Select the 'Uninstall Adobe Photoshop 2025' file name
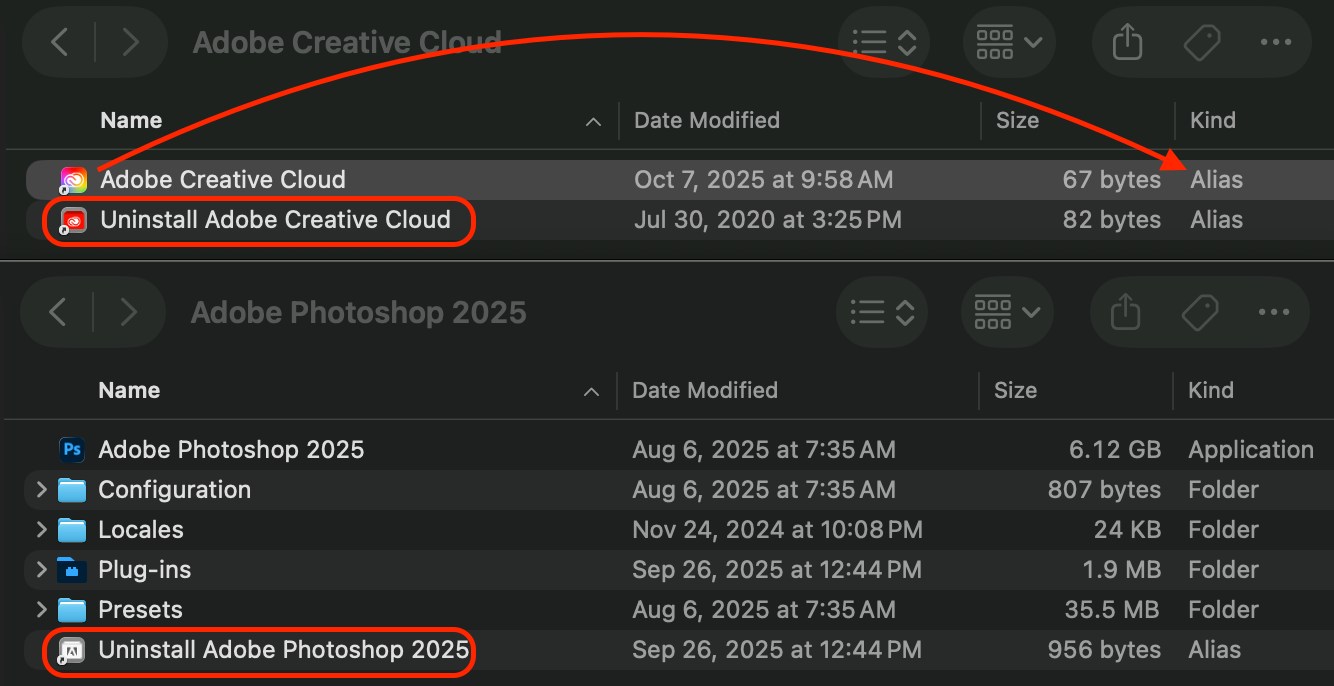Image resolution: width=1334 pixels, height=686 pixels. (283, 650)
